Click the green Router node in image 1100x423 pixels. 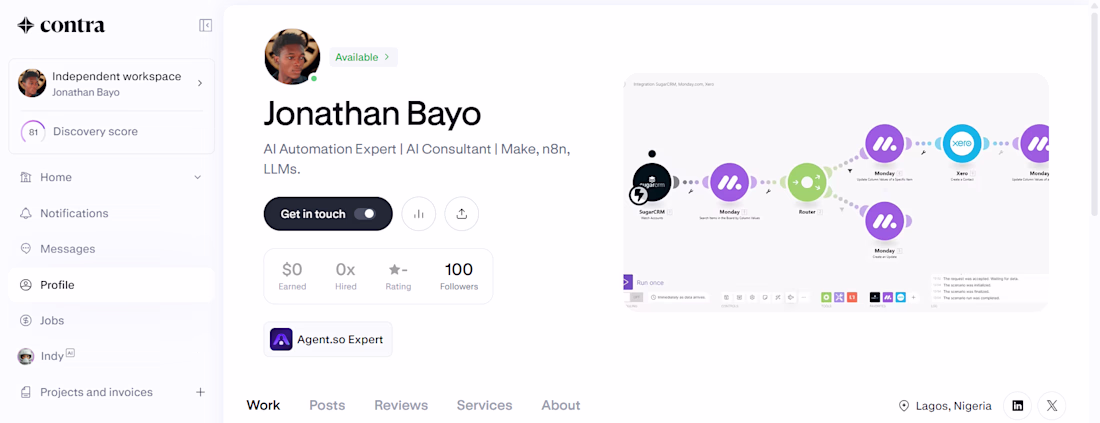(x=807, y=183)
